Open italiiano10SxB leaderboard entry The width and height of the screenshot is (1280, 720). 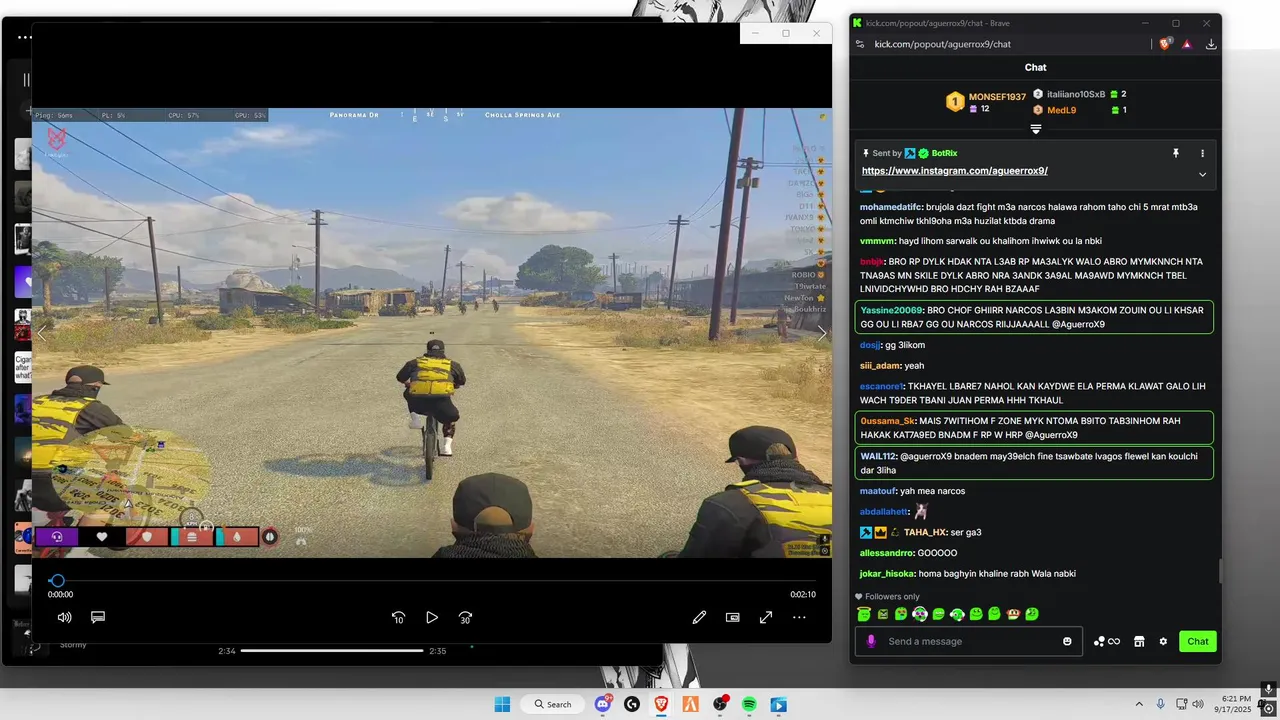[x=1076, y=94]
